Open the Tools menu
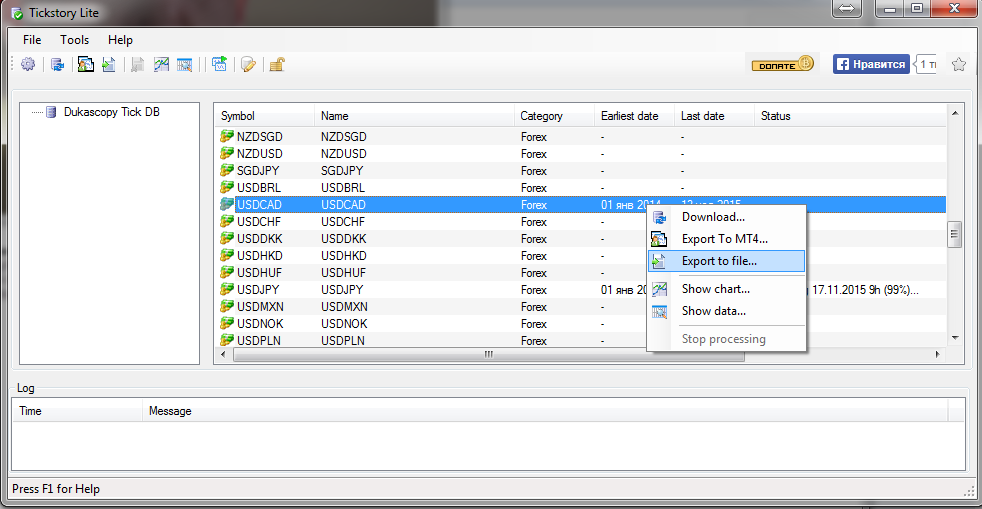The height and width of the screenshot is (509, 982). tap(75, 39)
